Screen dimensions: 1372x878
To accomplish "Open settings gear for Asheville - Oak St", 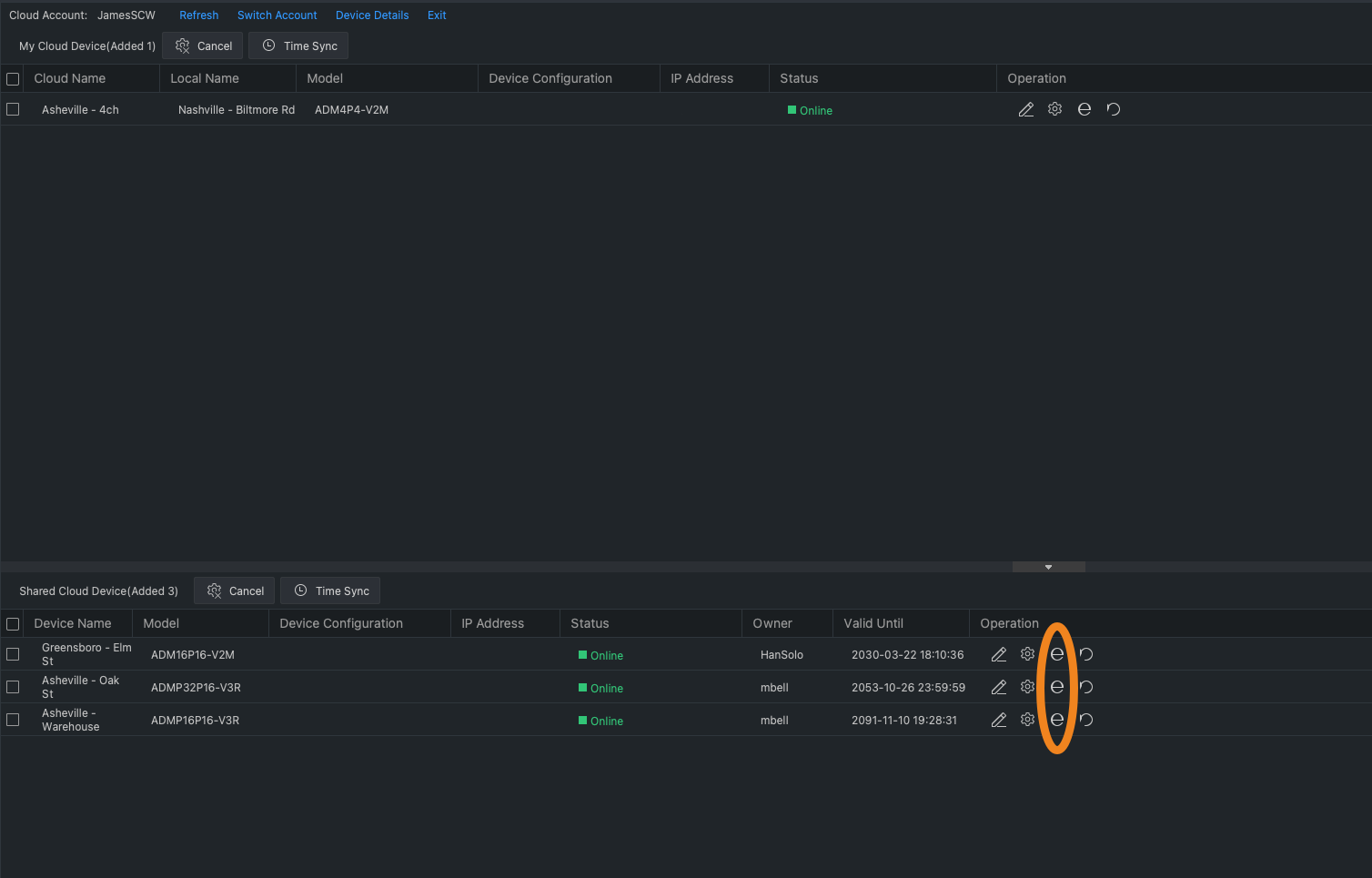I will point(1027,687).
